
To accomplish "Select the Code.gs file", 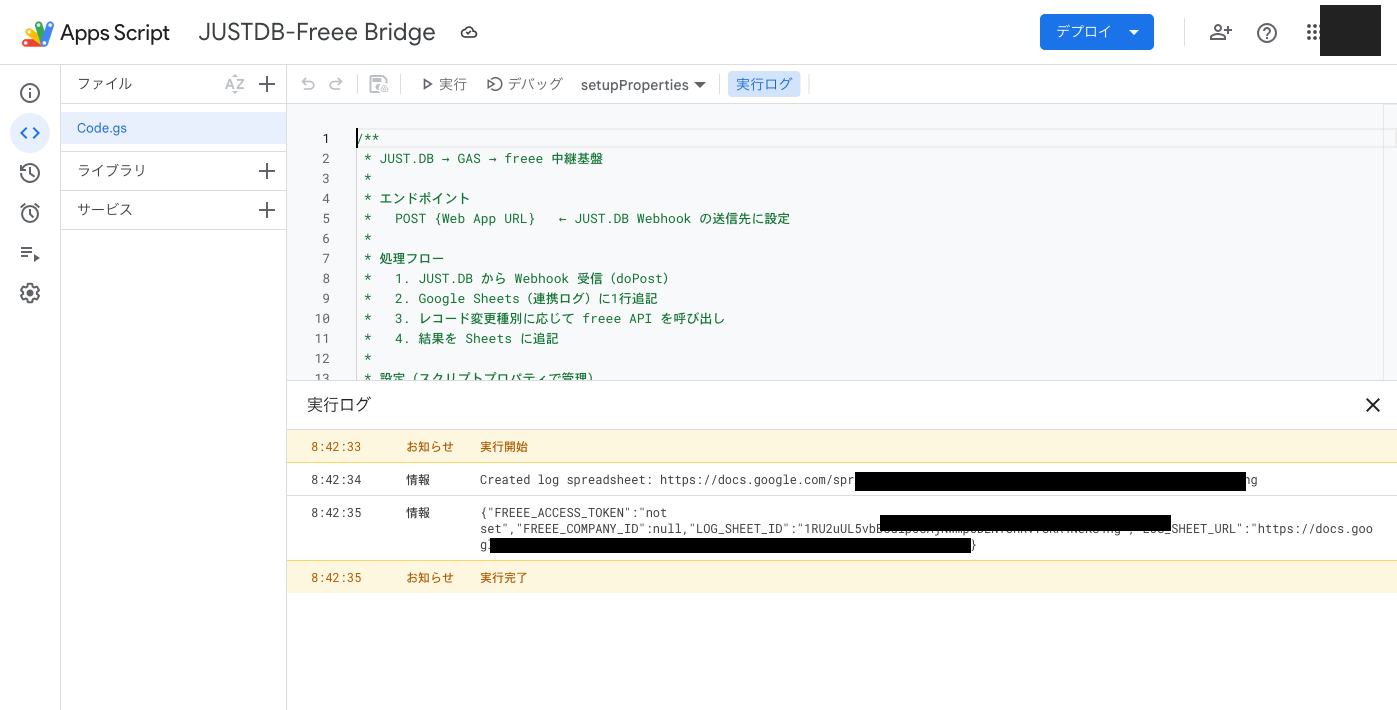I will (x=173, y=128).
